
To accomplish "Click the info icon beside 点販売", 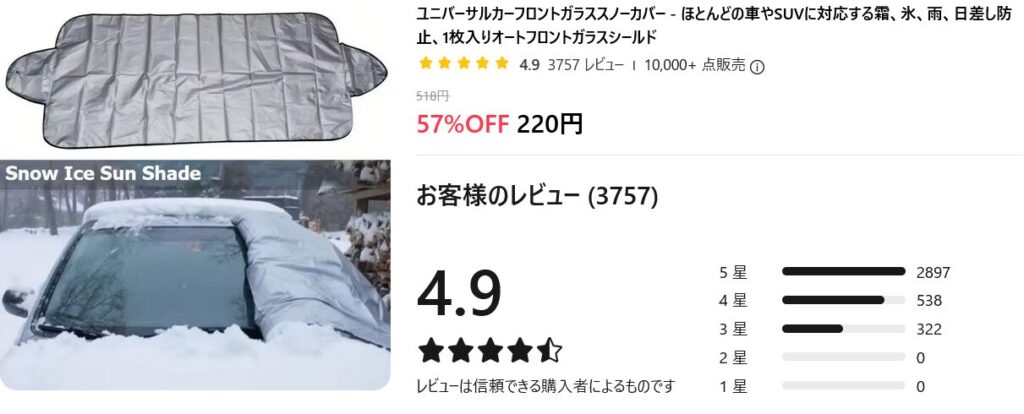I will click(757, 67).
